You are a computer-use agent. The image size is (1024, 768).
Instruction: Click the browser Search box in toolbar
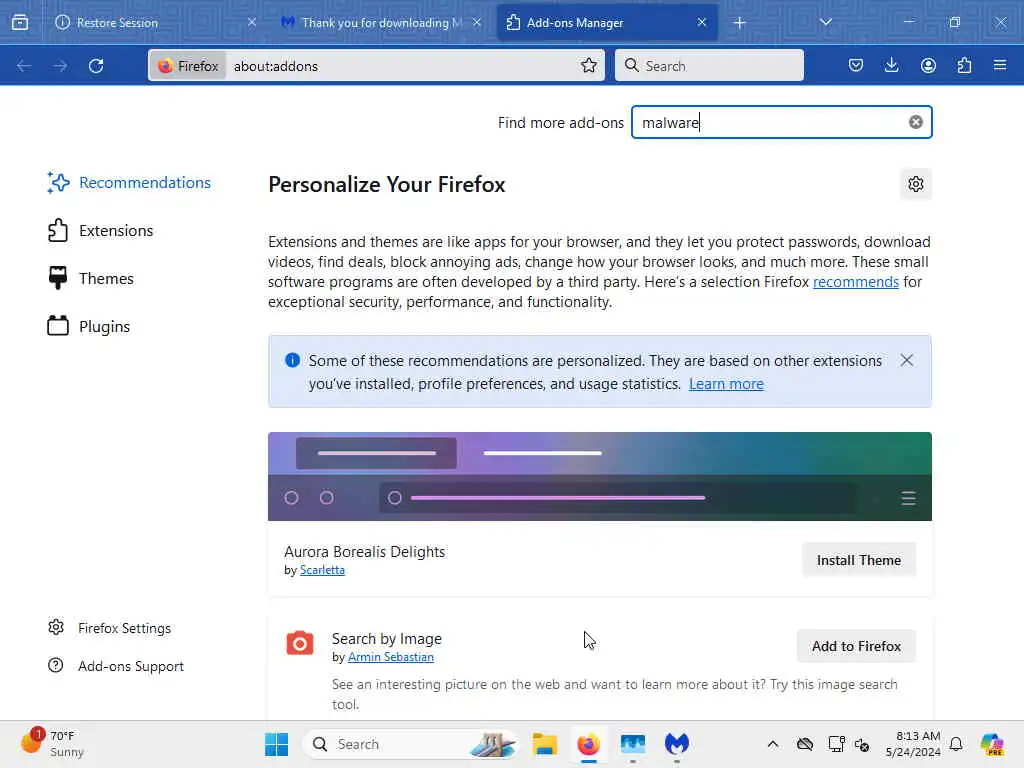tap(709, 65)
